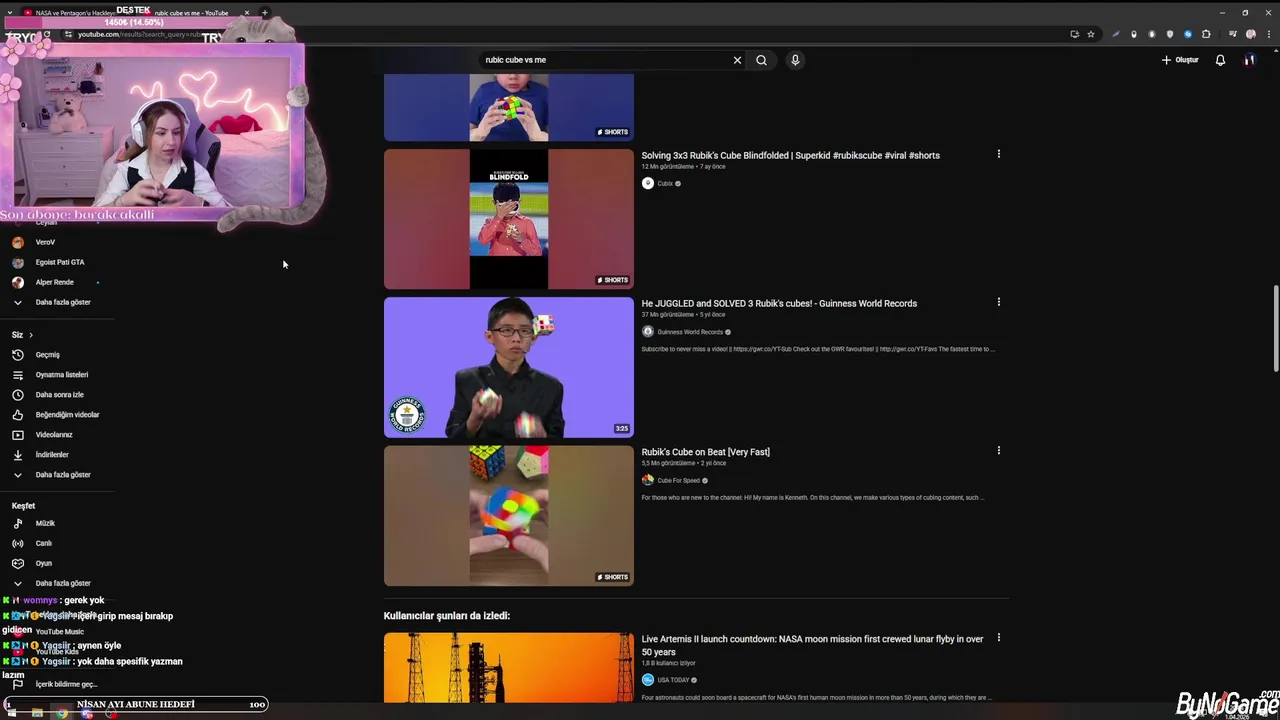Open a new browser tab with the plus button
This screenshot has width=1280, height=720.
264,13
